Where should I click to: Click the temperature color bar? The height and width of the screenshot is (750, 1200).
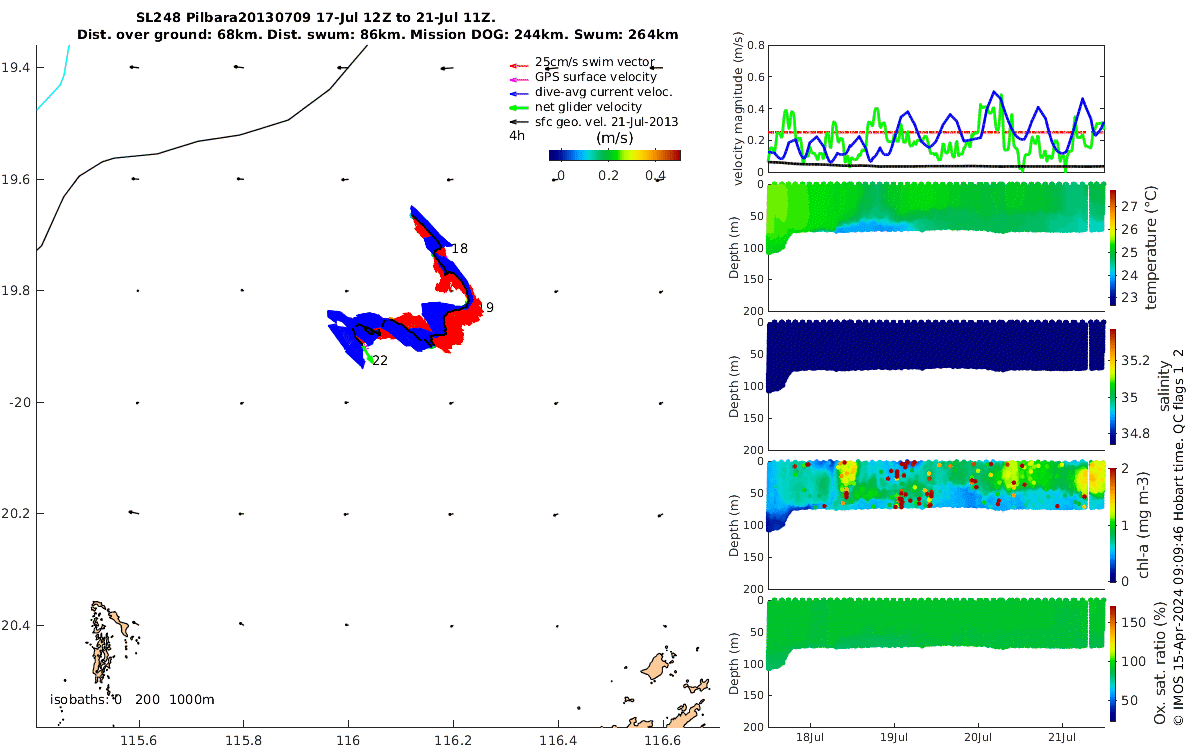pos(1113,247)
